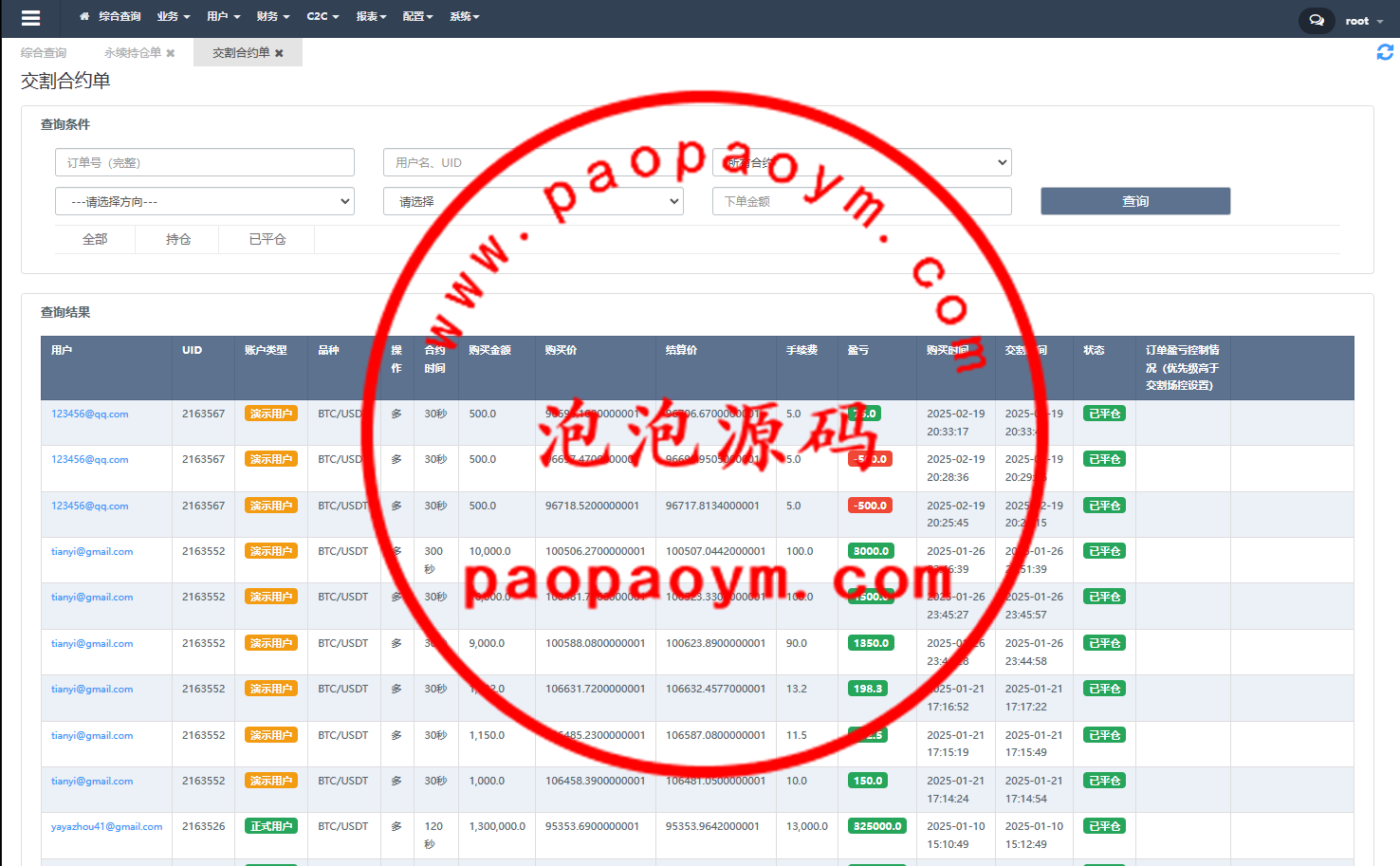The height and width of the screenshot is (866, 1400).
Task: Click 已平仓 status in the 325000.0 row
Action: coord(1105,826)
